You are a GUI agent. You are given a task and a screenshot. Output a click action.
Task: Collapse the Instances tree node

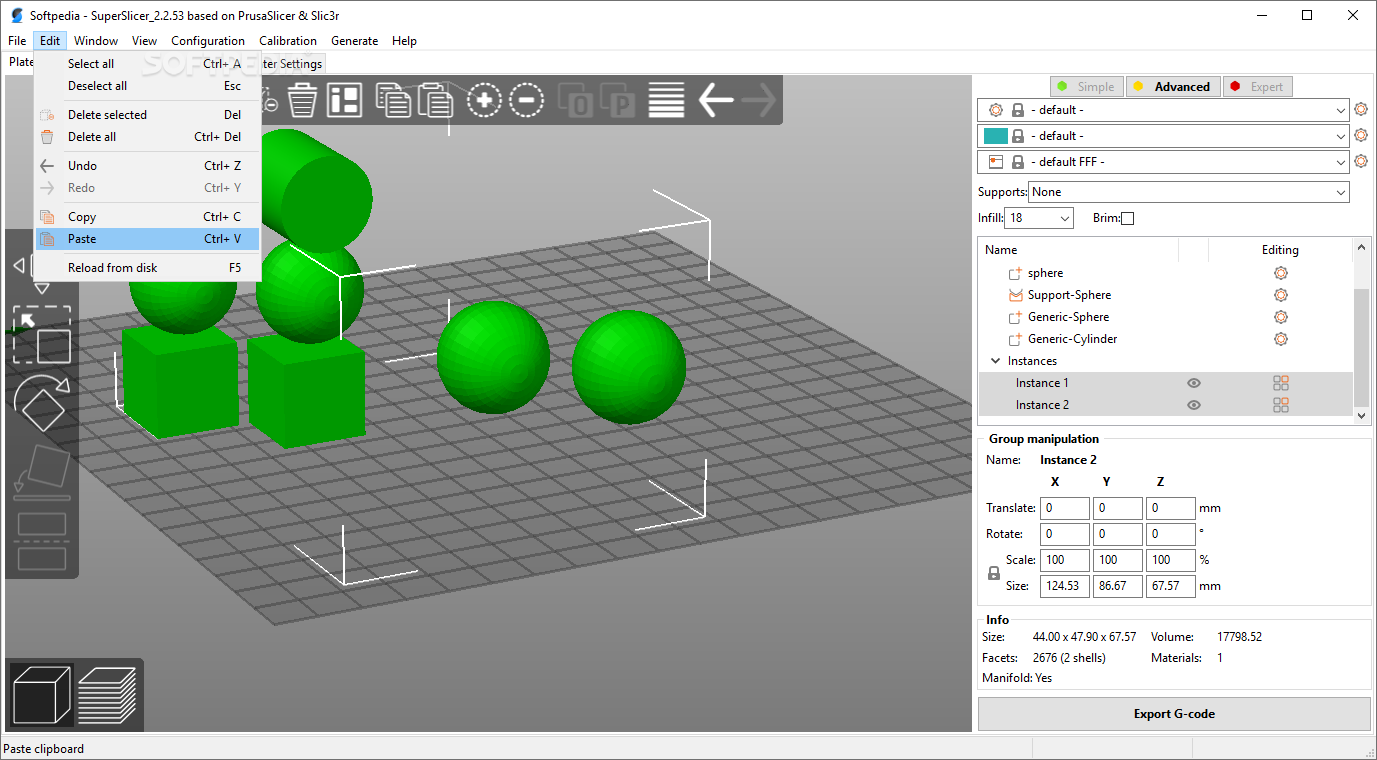(x=995, y=361)
